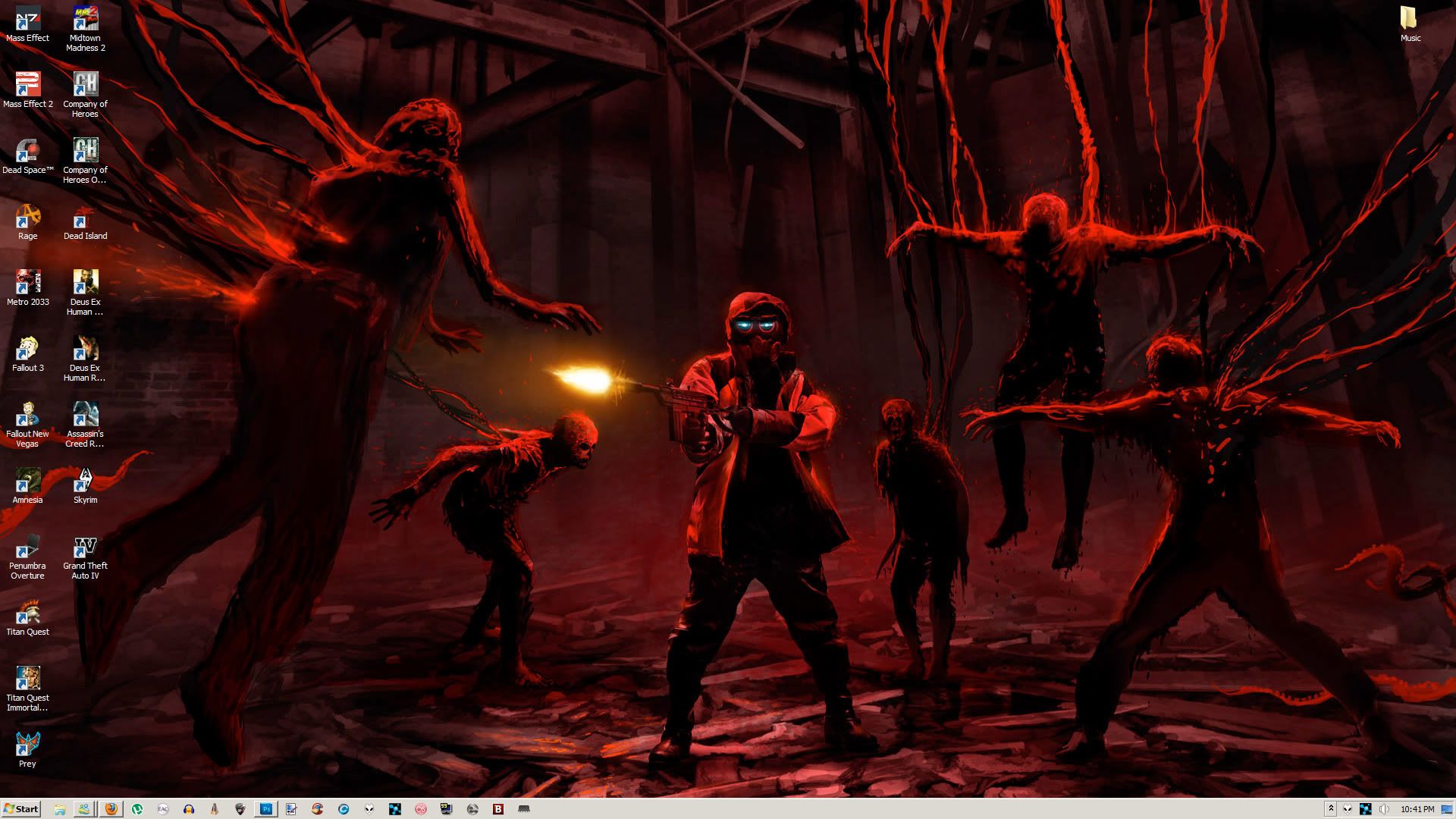Viewport: 1456px width, 819px height.
Task: Click the Titan Quest shortcut icon
Action: tap(28, 613)
